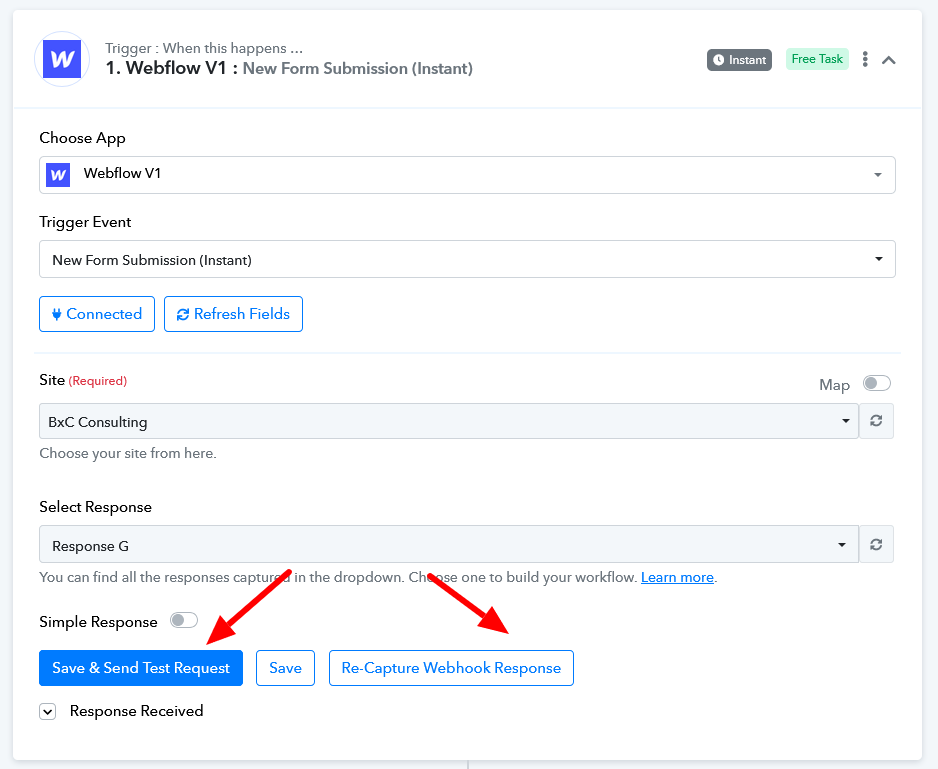The width and height of the screenshot is (938, 769).
Task: Click the Instant clock badge
Action: point(739,60)
